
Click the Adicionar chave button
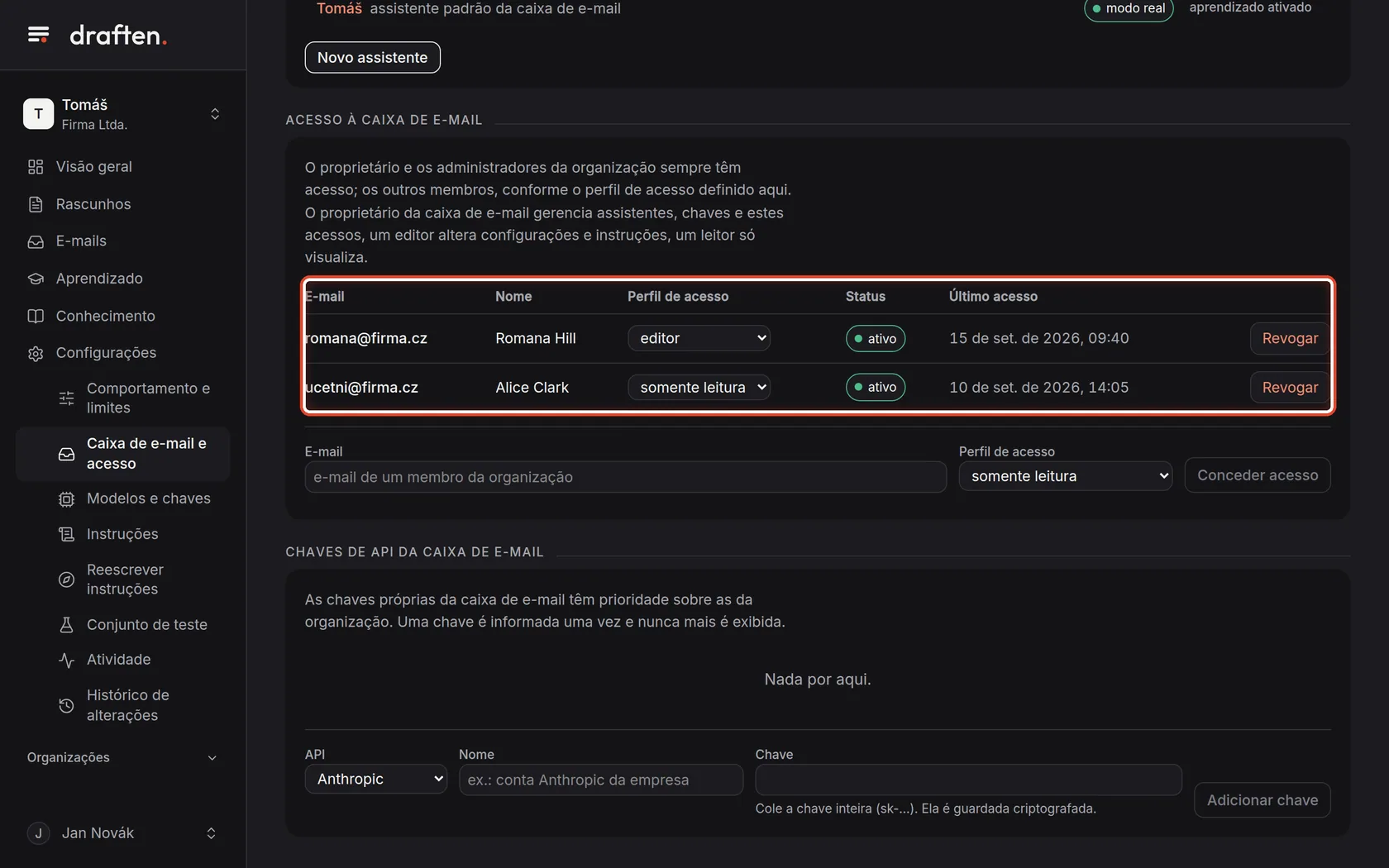point(1262,800)
